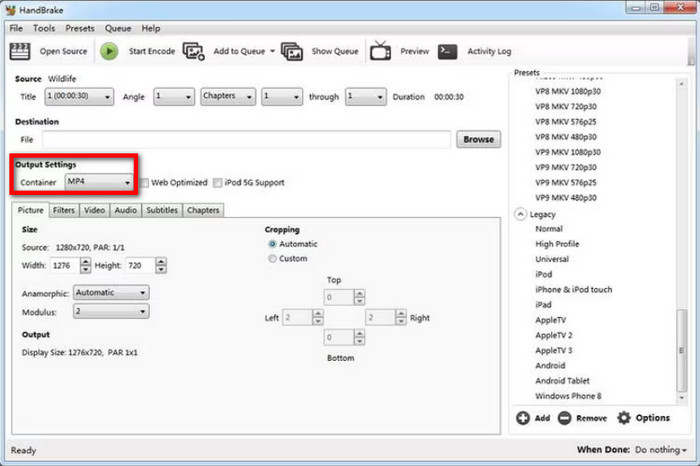Select the Custom cropping radio button
The height and width of the screenshot is (466, 700).
tap(272, 259)
